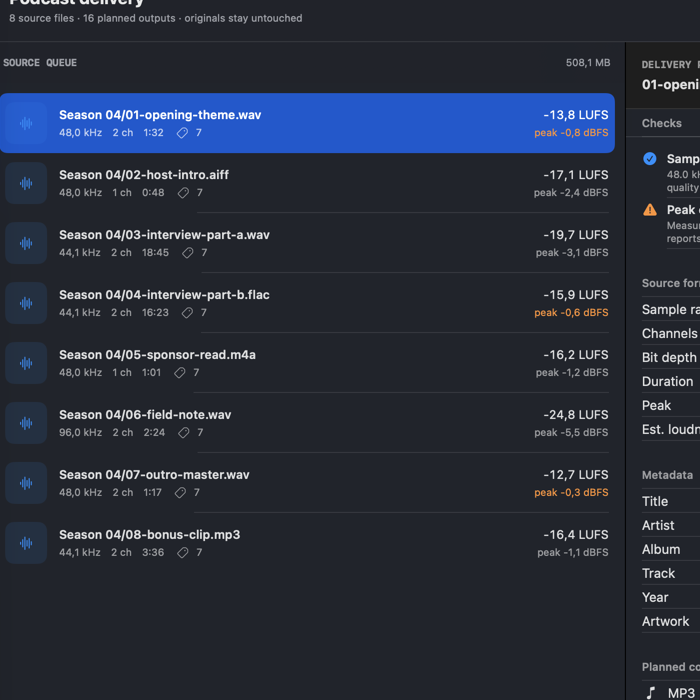Click the peak -1,1 dBFS value
Screen dimensions: 700x700
click(573, 553)
